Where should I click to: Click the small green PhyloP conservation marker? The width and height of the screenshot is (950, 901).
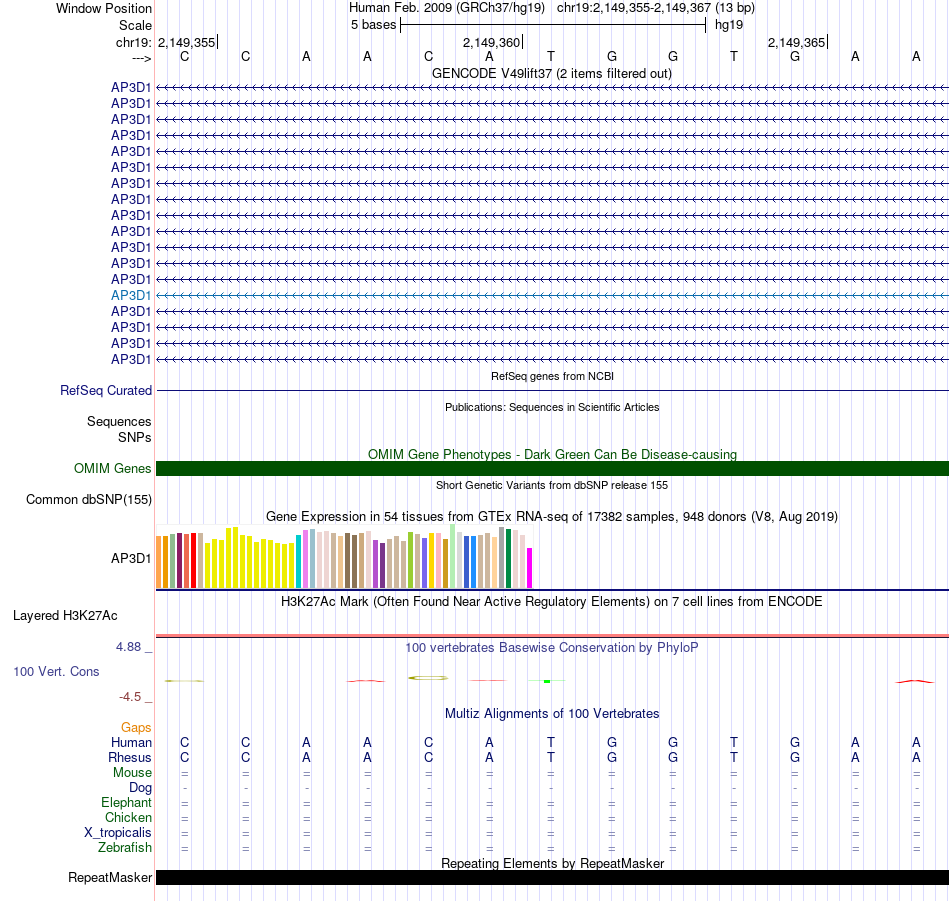[x=547, y=682]
